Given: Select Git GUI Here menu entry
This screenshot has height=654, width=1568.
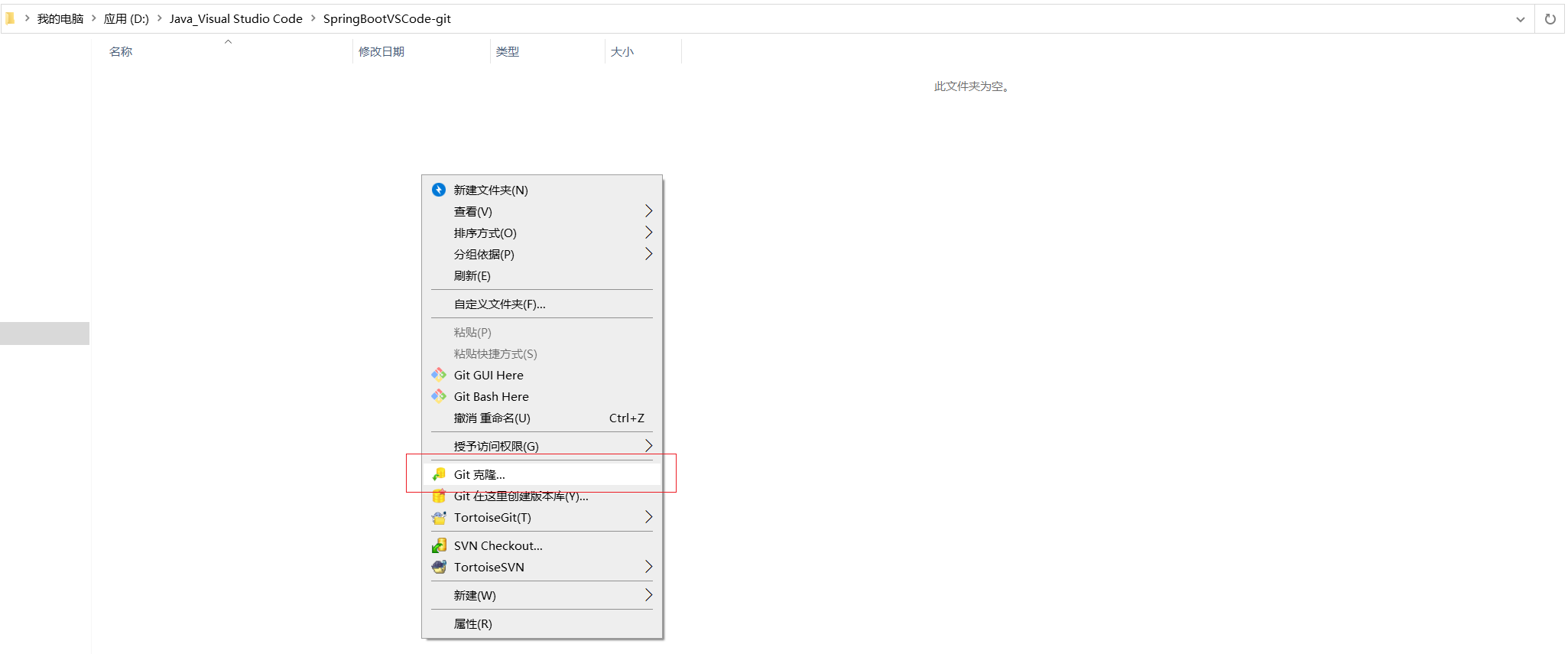Looking at the screenshot, I should click(542, 375).
